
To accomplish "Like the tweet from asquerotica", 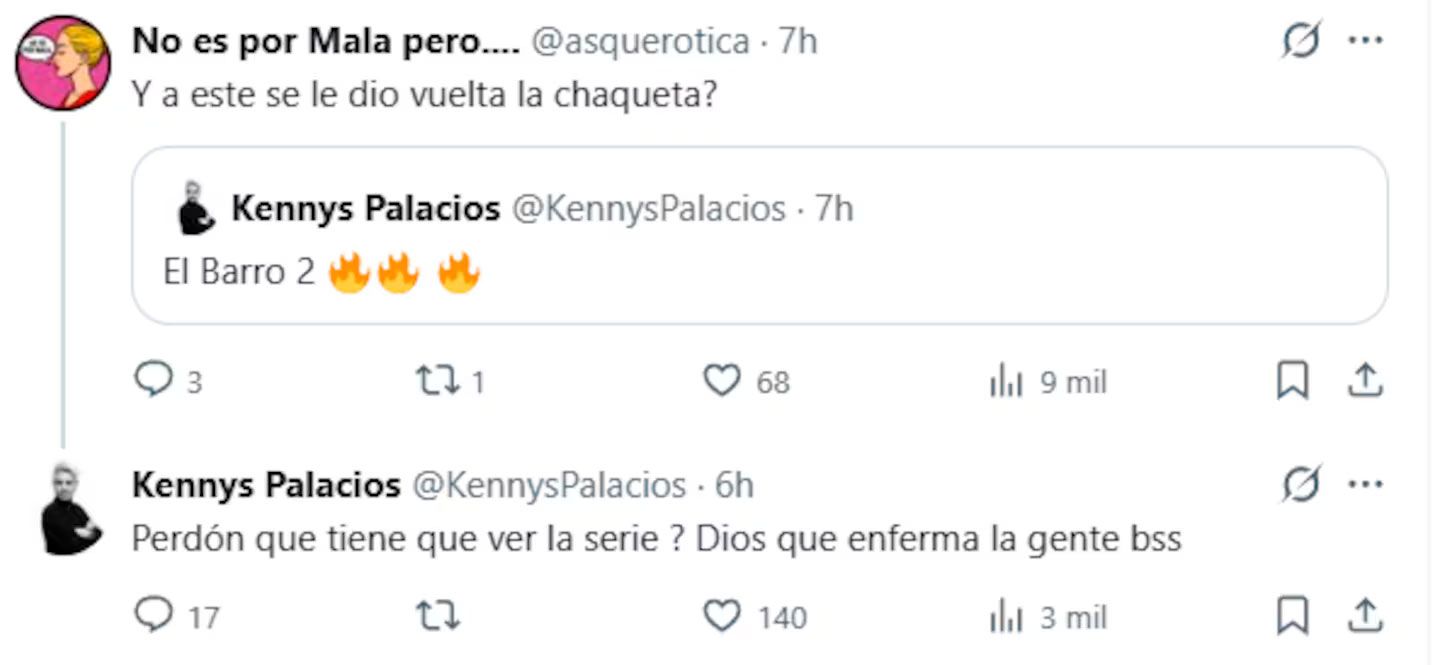I will 722,381.
